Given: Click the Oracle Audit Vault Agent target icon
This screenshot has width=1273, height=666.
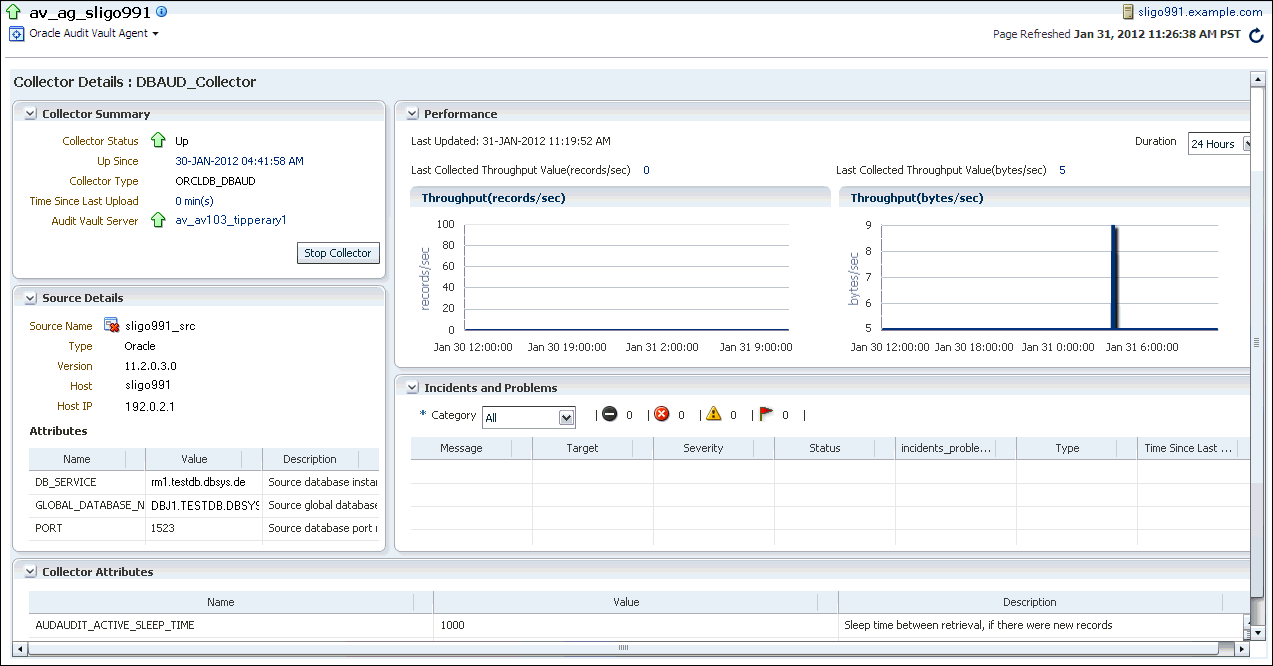Looking at the screenshot, I should pyautogui.click(x=16, y=34).
